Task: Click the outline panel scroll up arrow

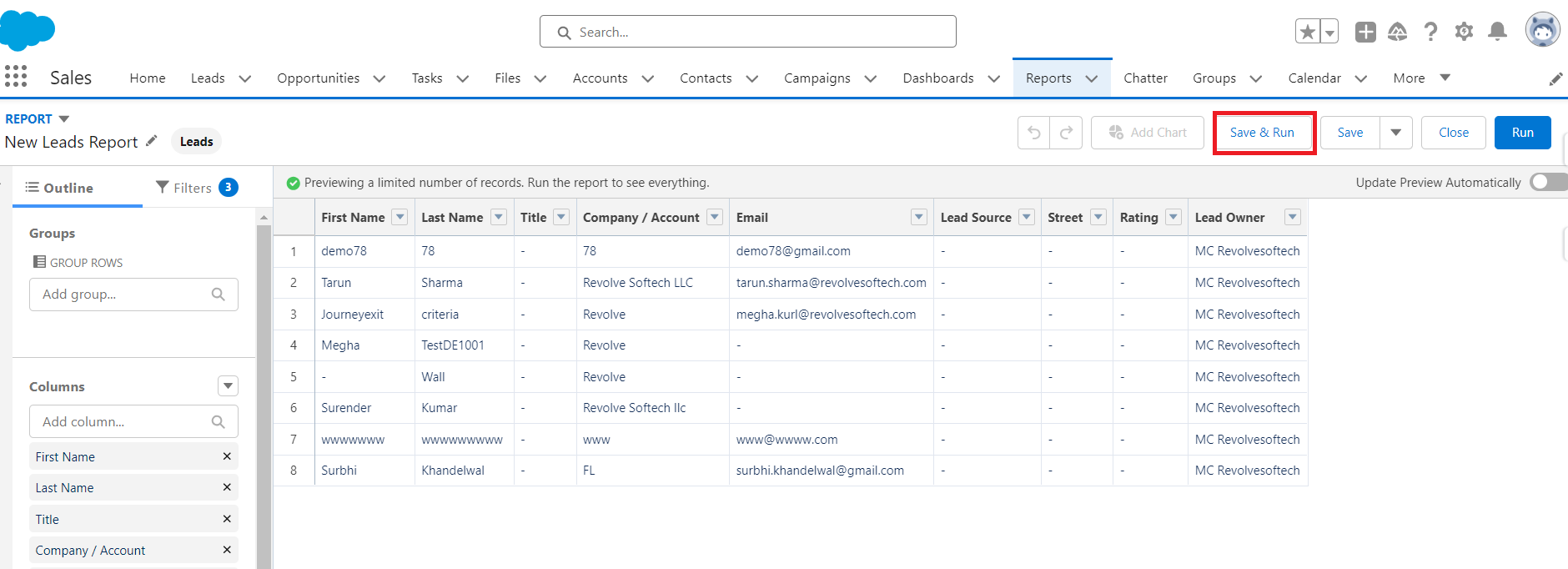Action: pyautogui.click(x=264, y=218)
